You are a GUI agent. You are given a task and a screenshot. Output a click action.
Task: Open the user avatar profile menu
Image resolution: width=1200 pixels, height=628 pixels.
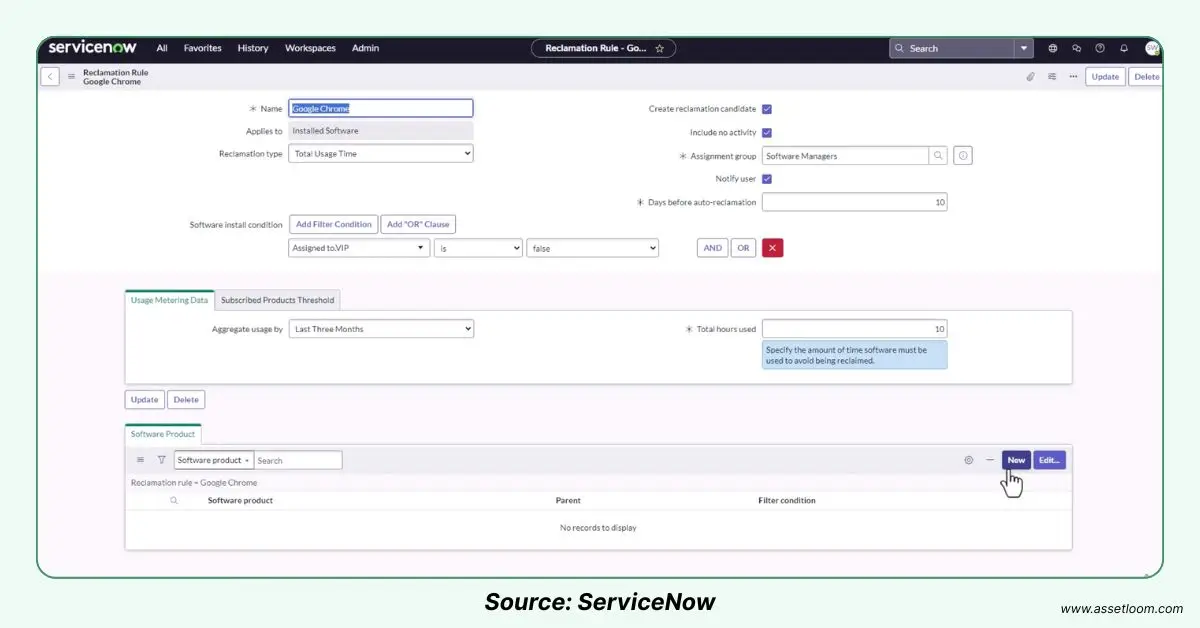pos(1153,48)
